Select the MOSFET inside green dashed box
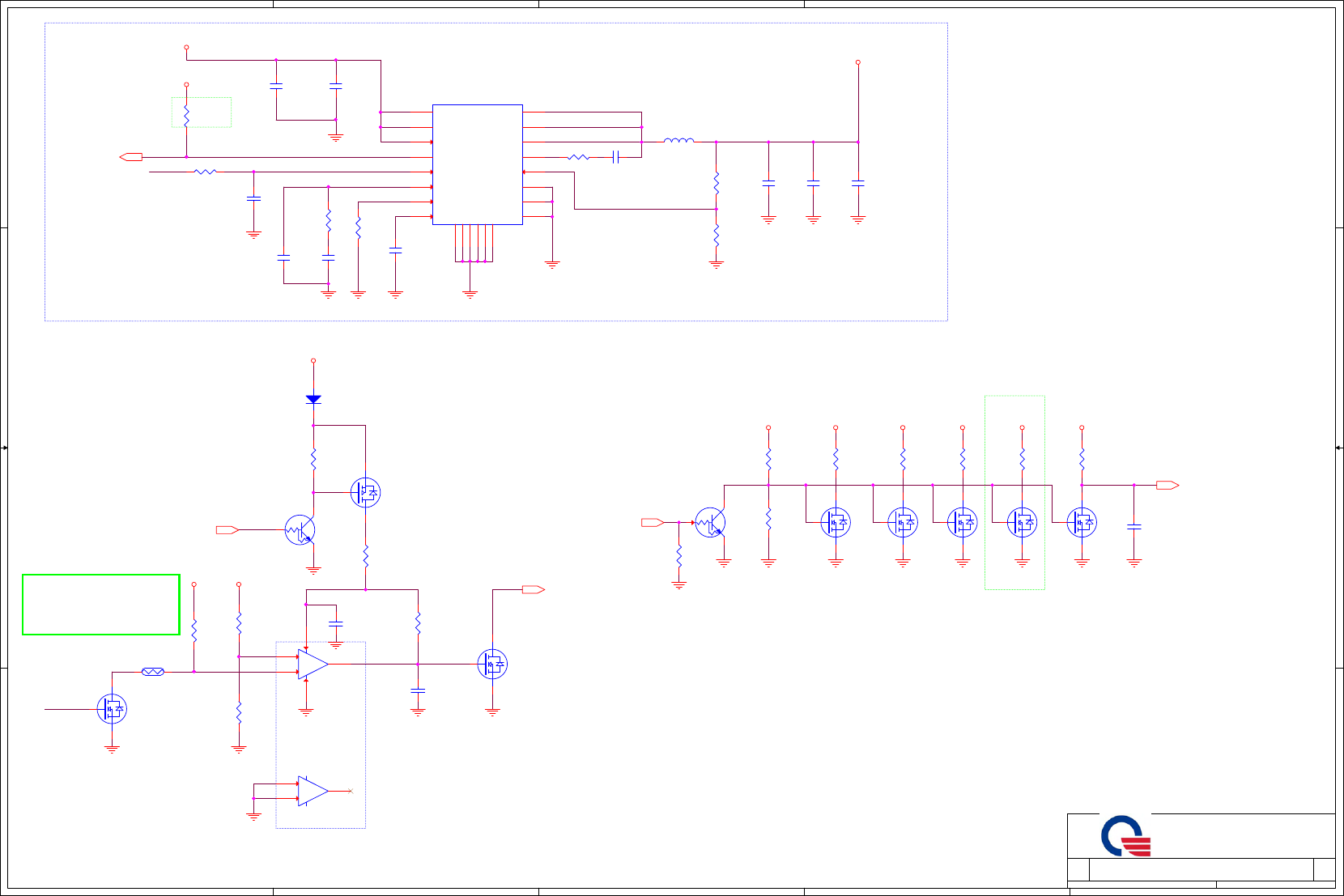 click(1022, 523)
